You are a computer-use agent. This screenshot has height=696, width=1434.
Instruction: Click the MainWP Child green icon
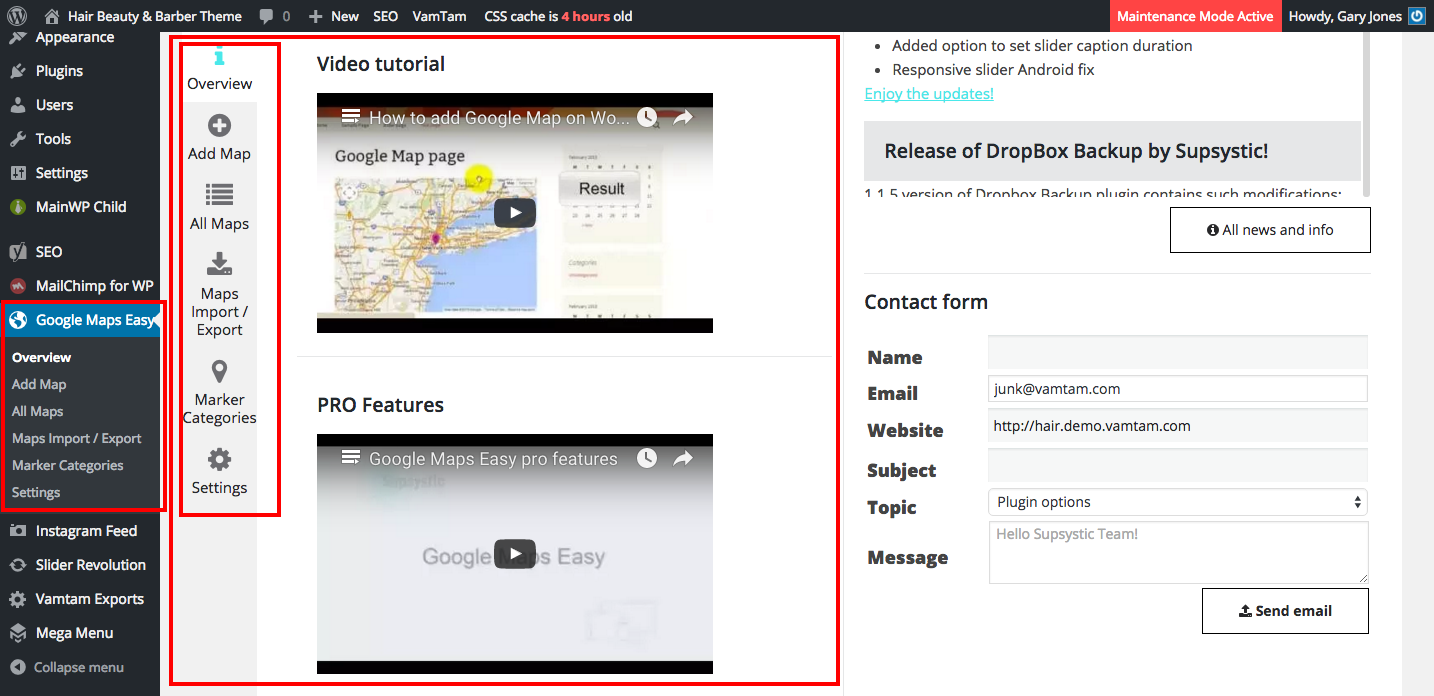pyautogui.click(x=17, y=207)
